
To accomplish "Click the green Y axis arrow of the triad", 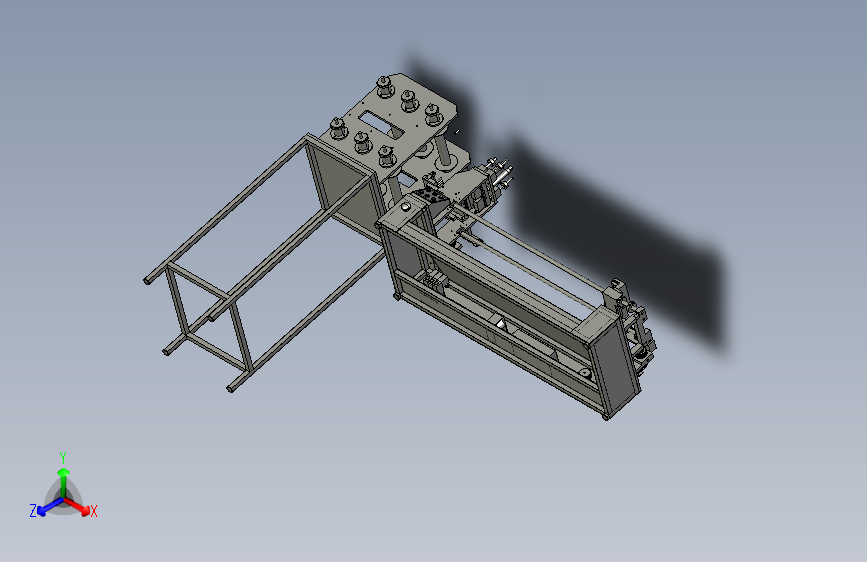I will pyautogui.click(x=64, y=482).
